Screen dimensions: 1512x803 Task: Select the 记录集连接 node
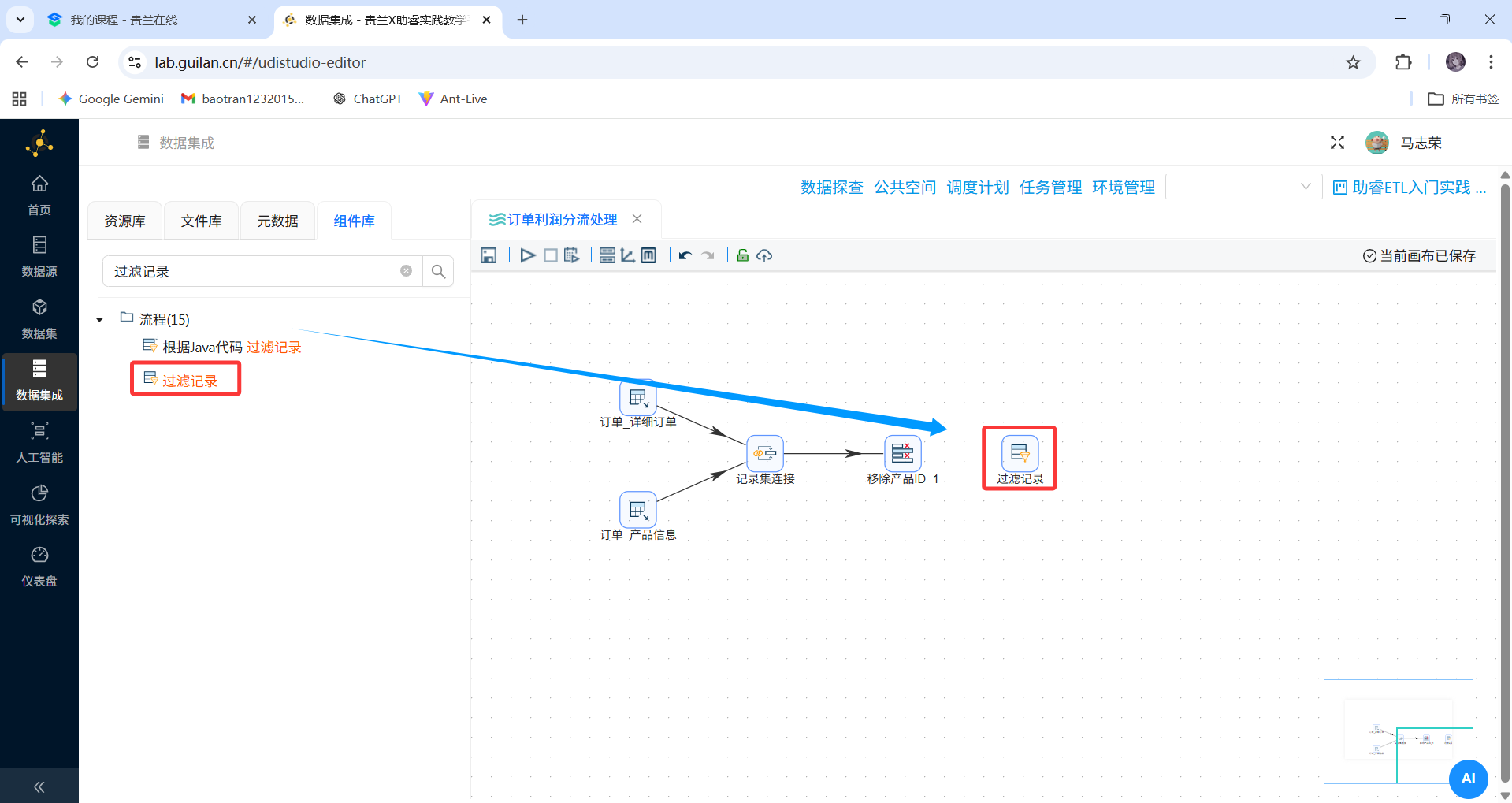(x=765, y=454)
